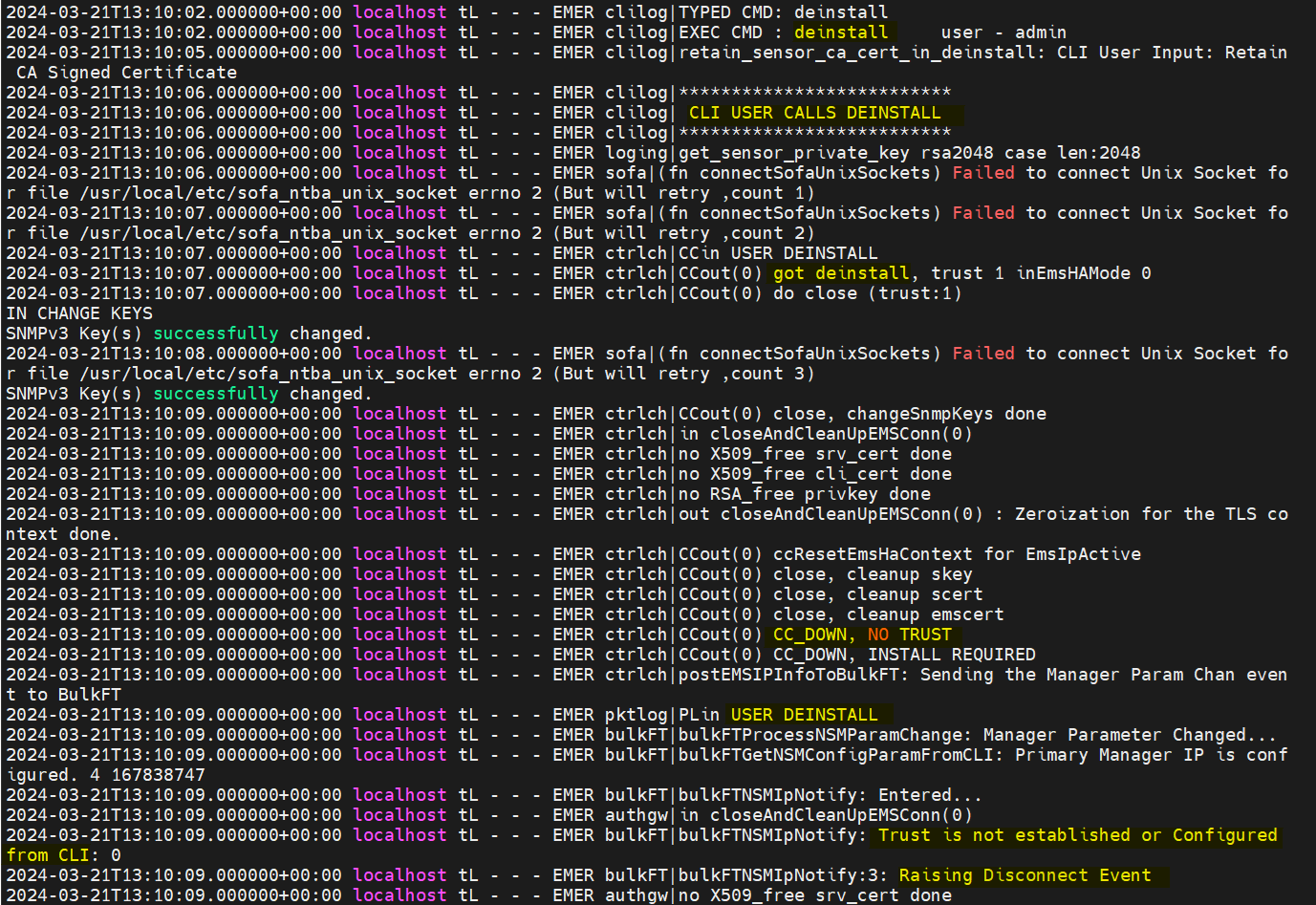
Task: Click highlighted 'USER DEINSTALL' in pktlog line
Action: click(x=804, y=715)
